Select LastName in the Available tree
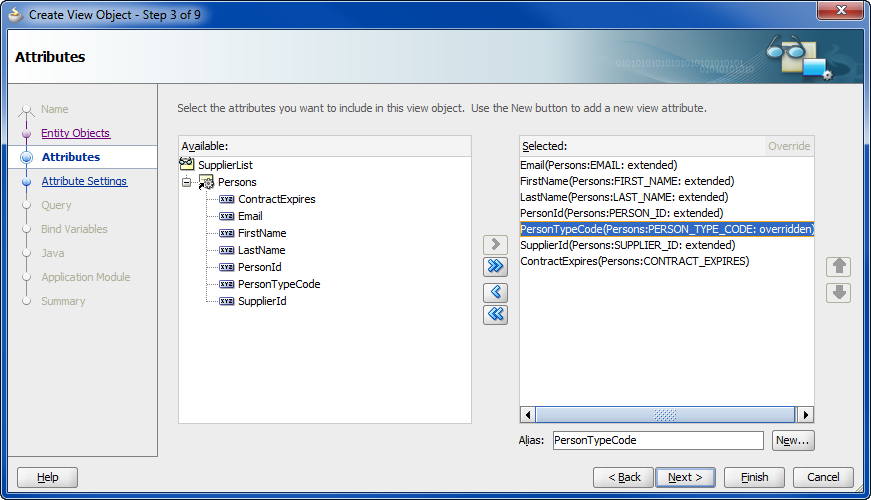871x500 pixels. 262,250
